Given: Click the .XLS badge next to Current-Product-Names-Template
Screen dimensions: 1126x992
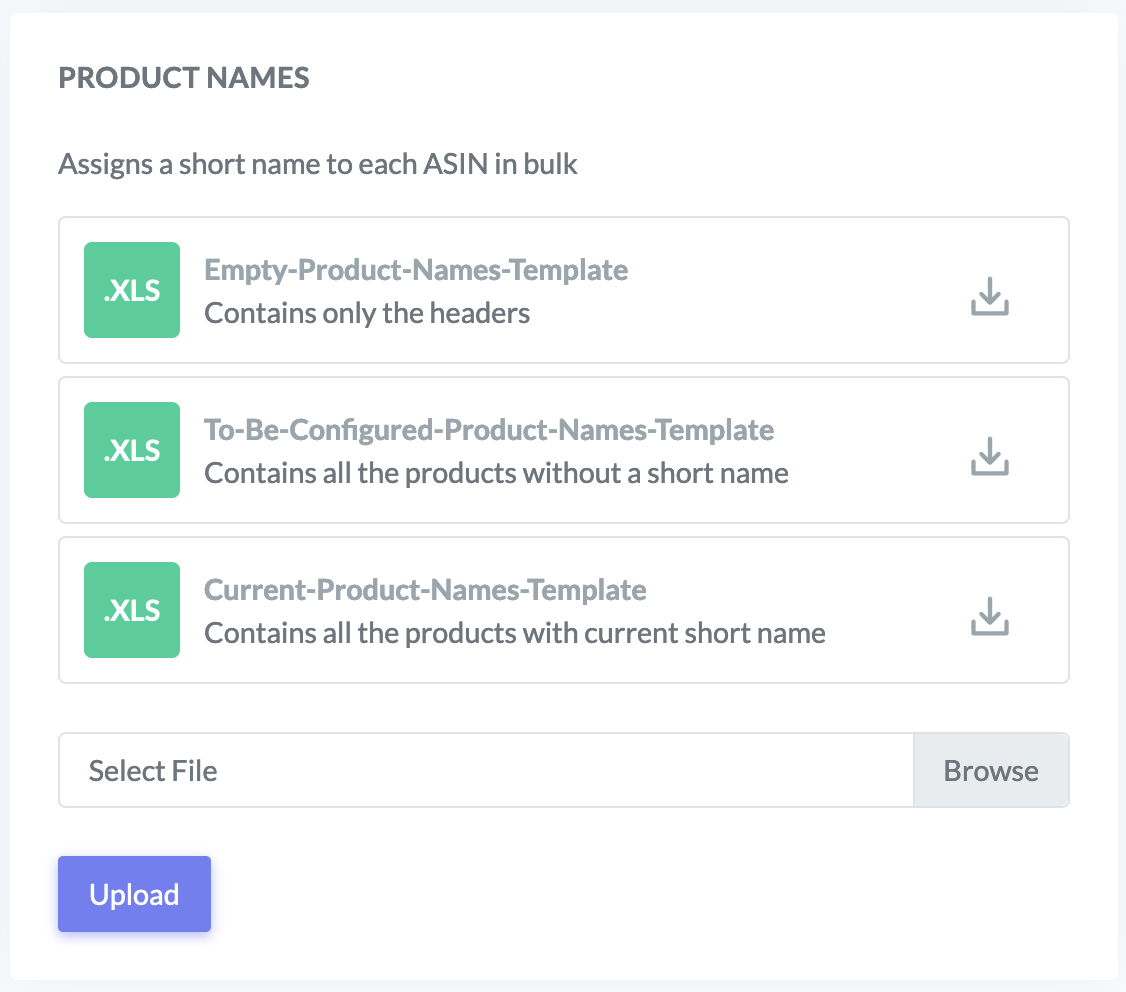Looking at the screenshot, I should (x=132, y=610).
